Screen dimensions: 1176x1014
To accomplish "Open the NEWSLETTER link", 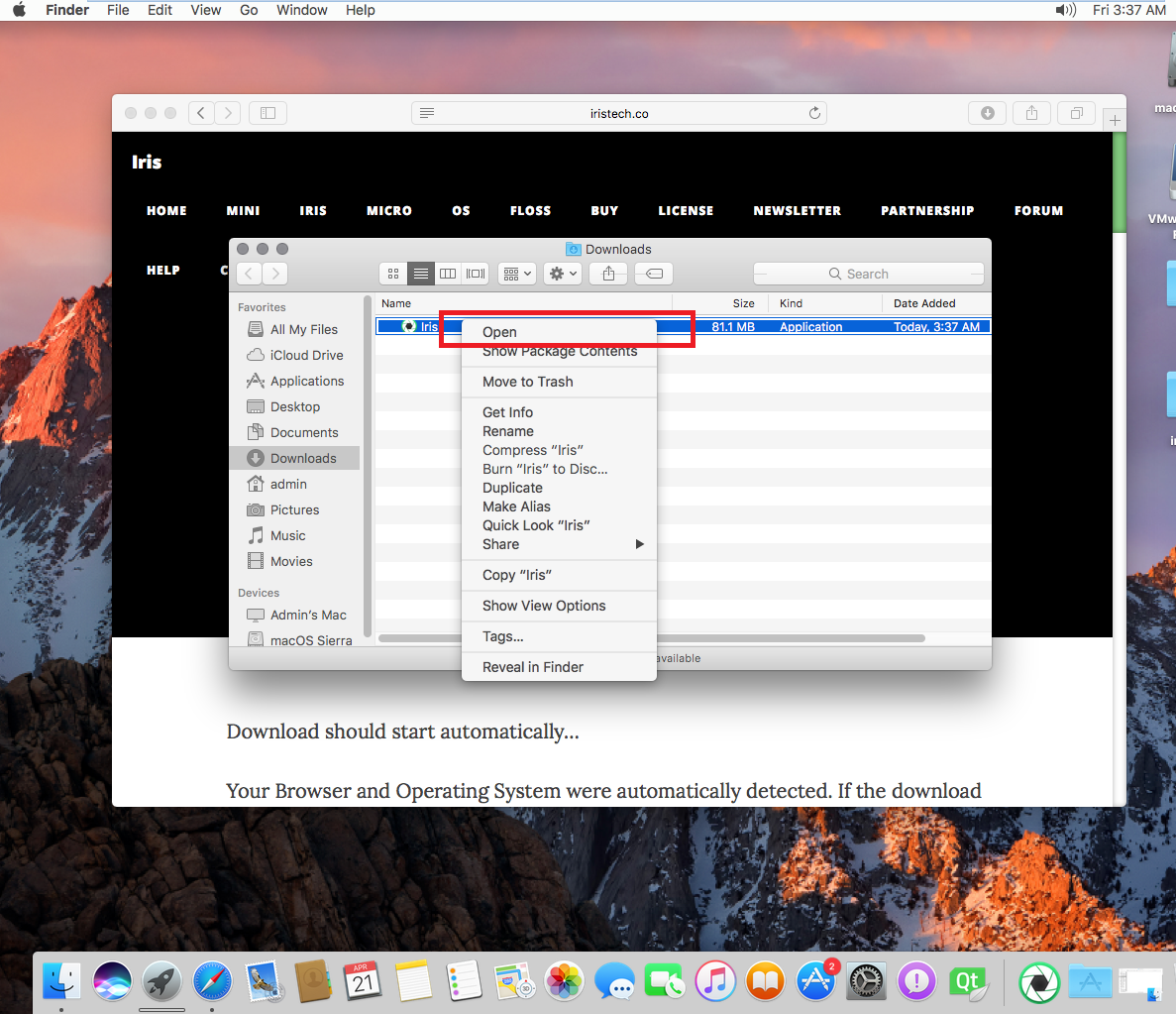I will (798, 211).
